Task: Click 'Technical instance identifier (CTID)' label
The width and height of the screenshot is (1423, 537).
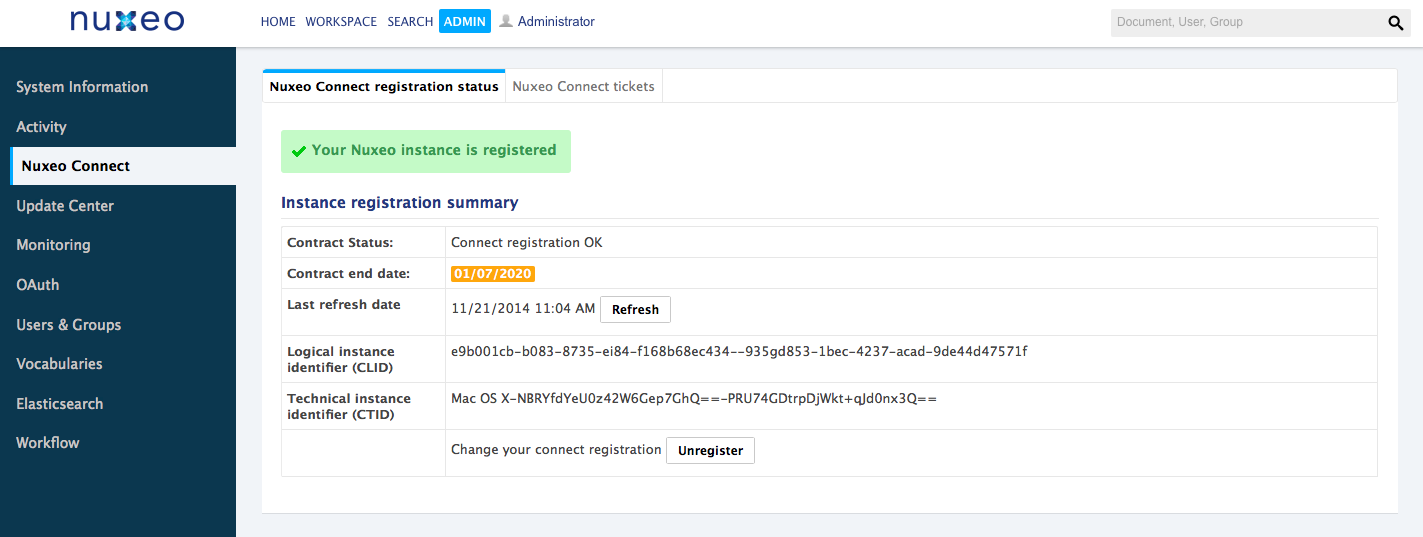Action: click(349, 406)
